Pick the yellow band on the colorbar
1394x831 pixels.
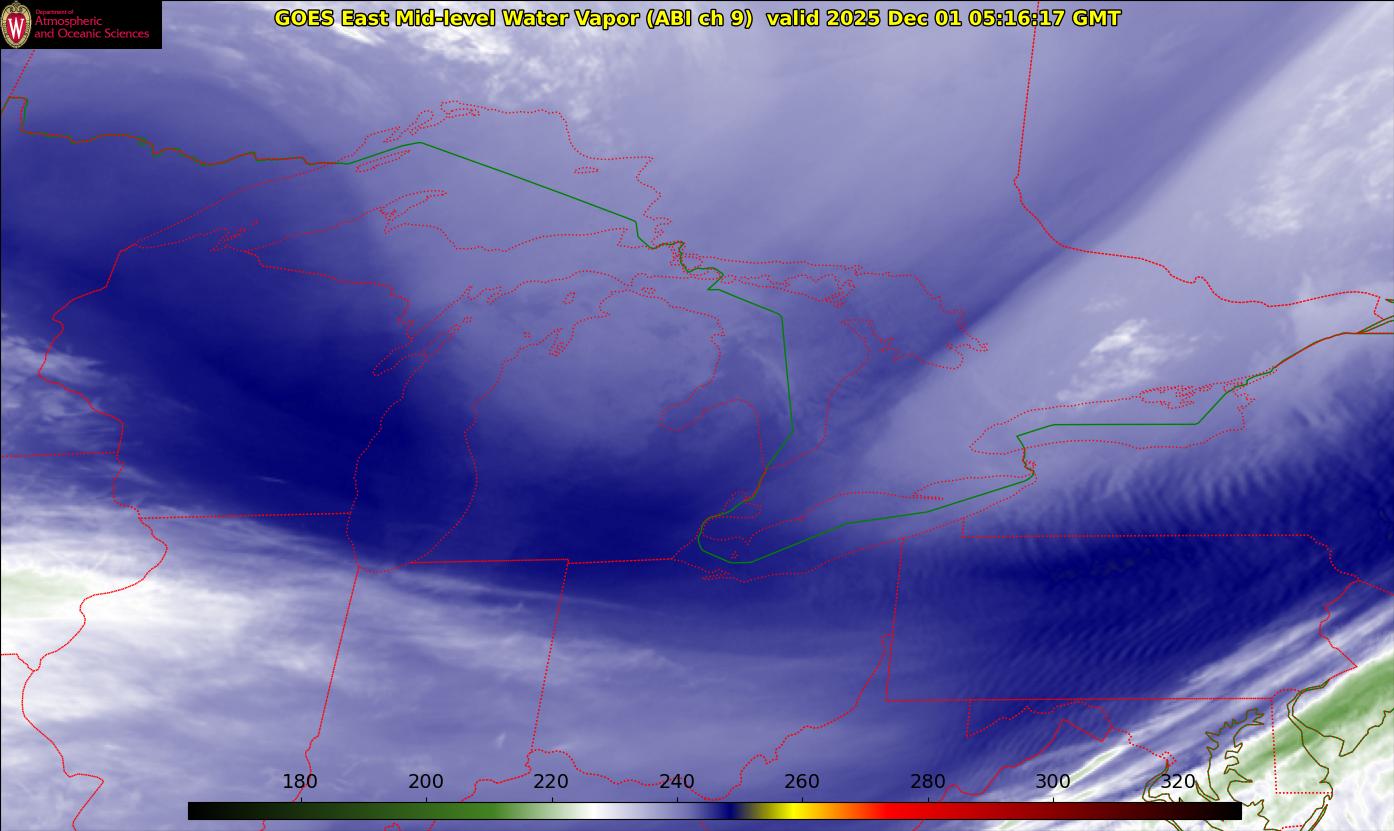pos(790,811)
